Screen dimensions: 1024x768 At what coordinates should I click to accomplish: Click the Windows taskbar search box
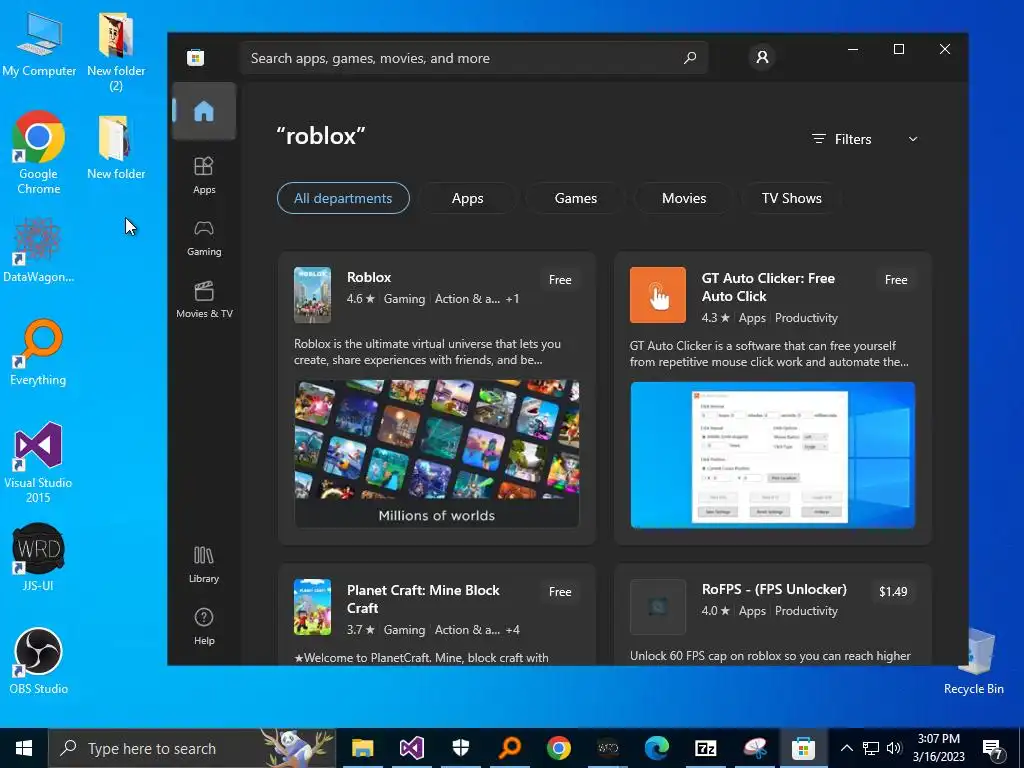(192, 748)
